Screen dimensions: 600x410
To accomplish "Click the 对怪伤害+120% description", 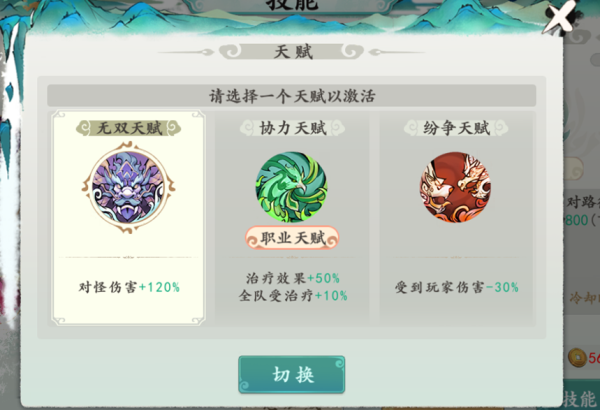I will pyautogui.click(x=129, y=287).
